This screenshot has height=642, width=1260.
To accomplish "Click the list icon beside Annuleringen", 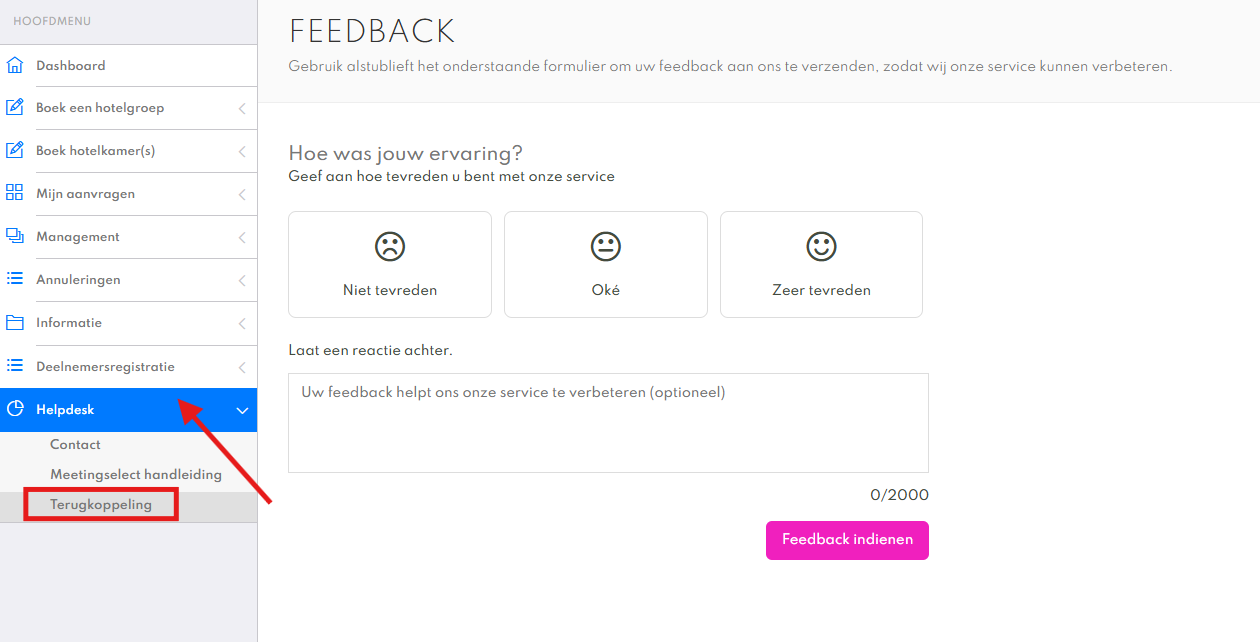I will pos(14,280).
